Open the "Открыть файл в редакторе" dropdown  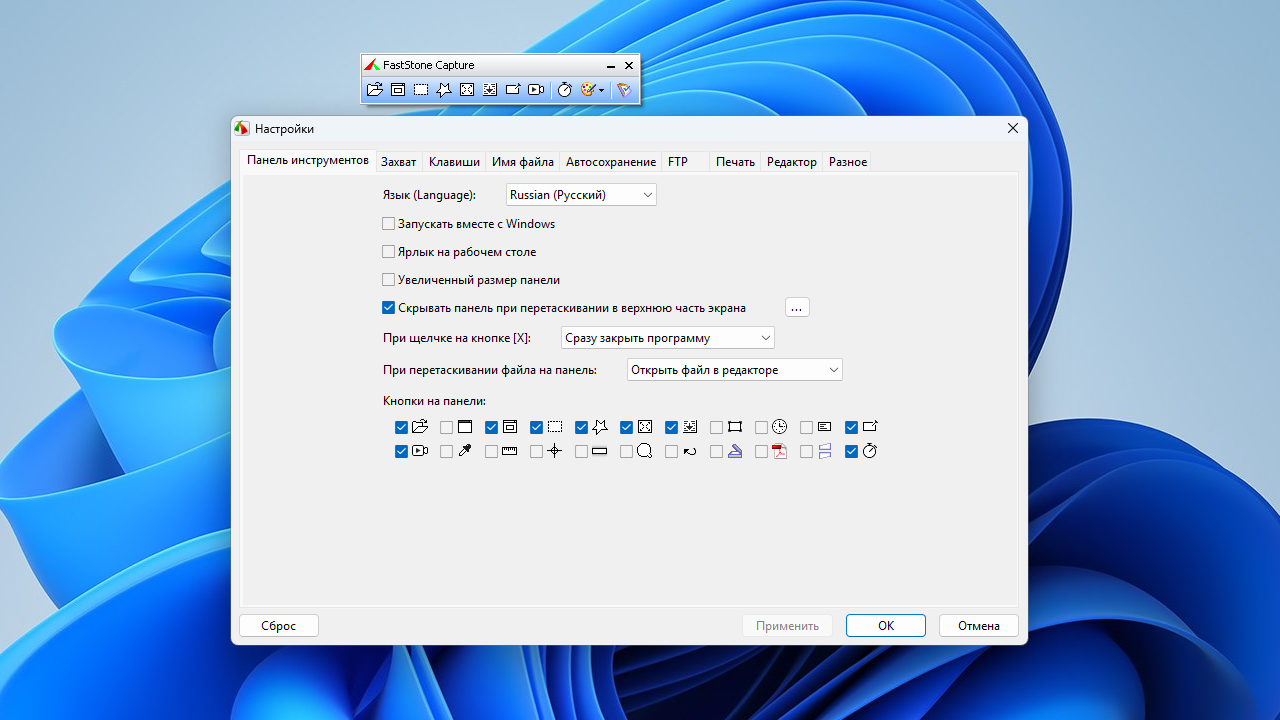coord(734,370)
